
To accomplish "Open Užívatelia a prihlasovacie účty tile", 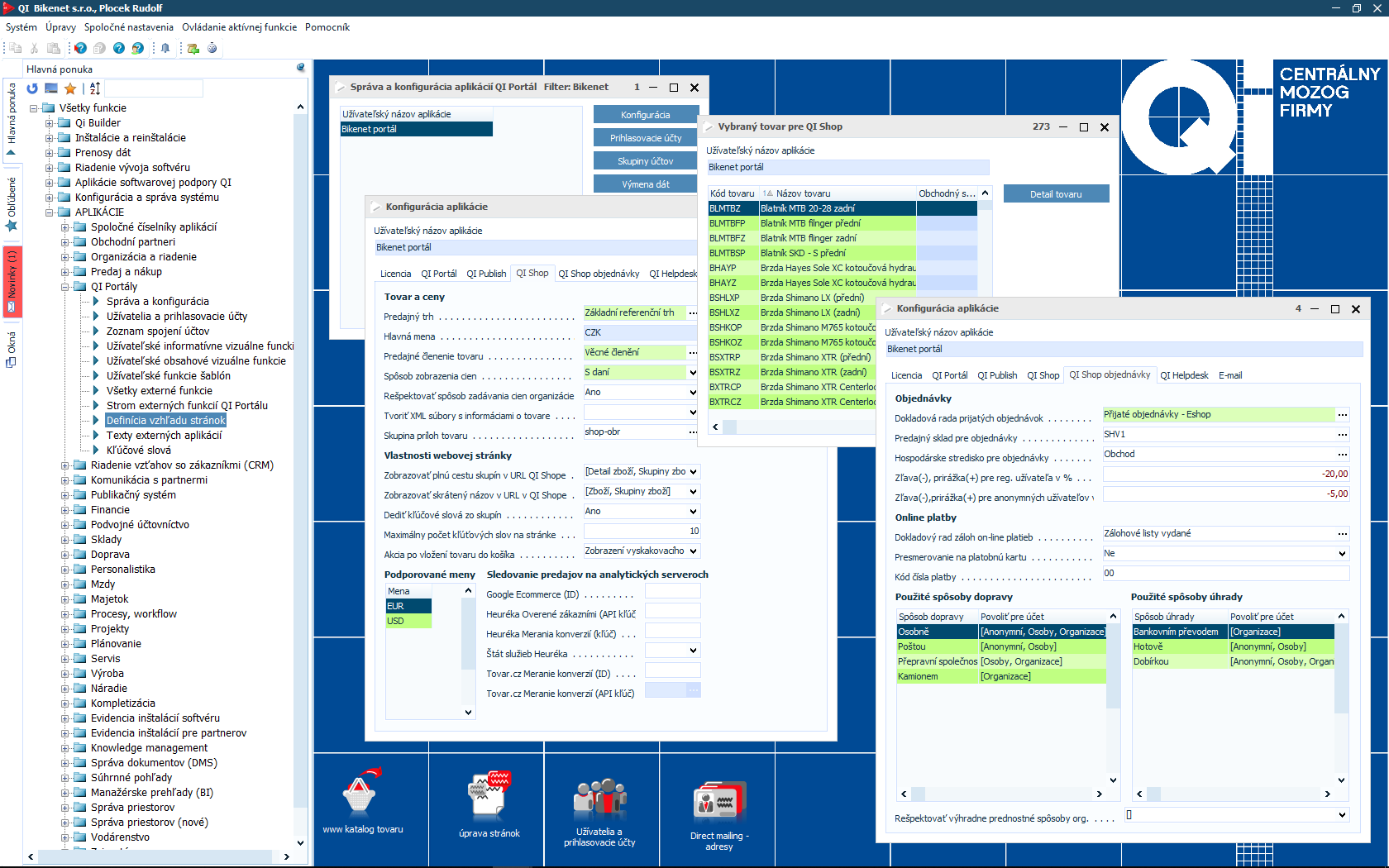I will coord(599,802).
